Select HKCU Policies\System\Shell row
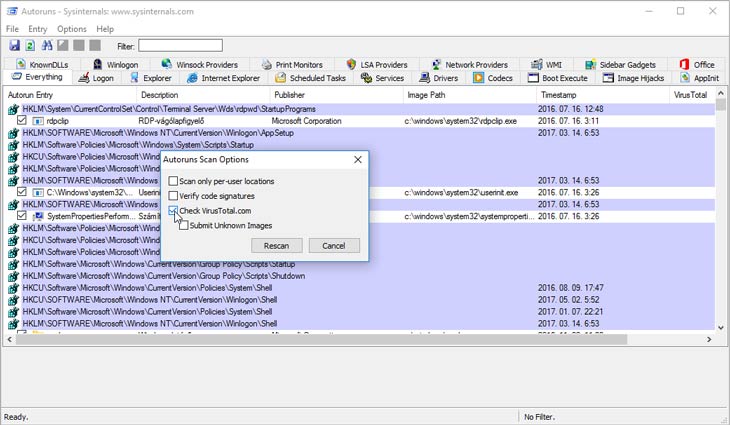This screenshot has width=730, height=425. pyautogui.click(x=361, y=288)
